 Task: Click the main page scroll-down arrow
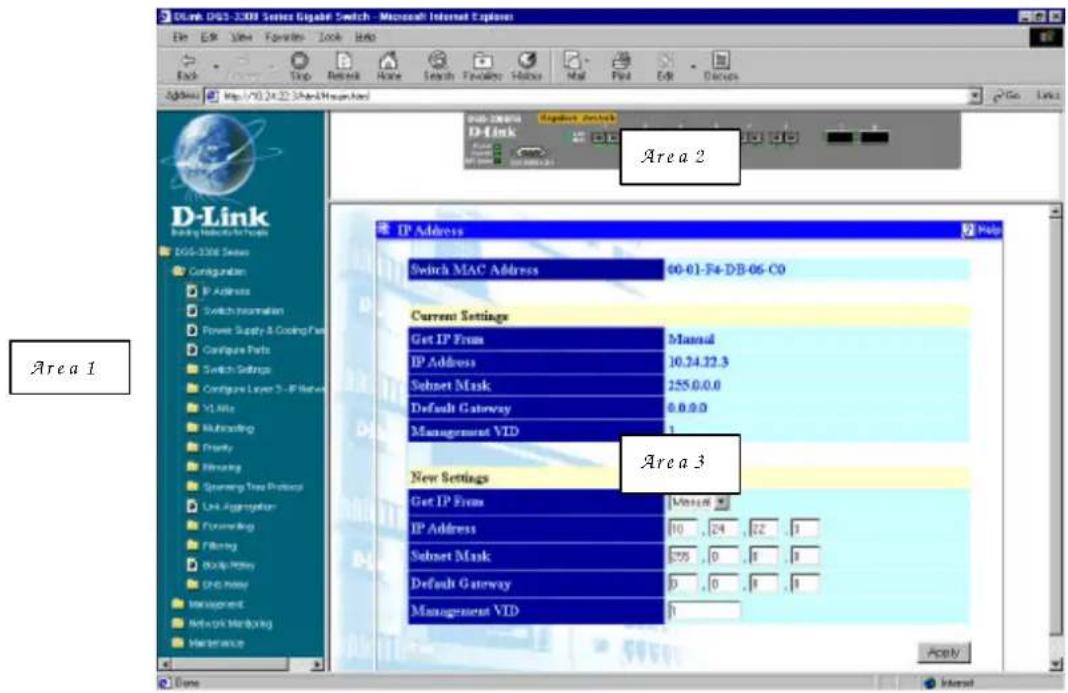(x=1055, y=664)
